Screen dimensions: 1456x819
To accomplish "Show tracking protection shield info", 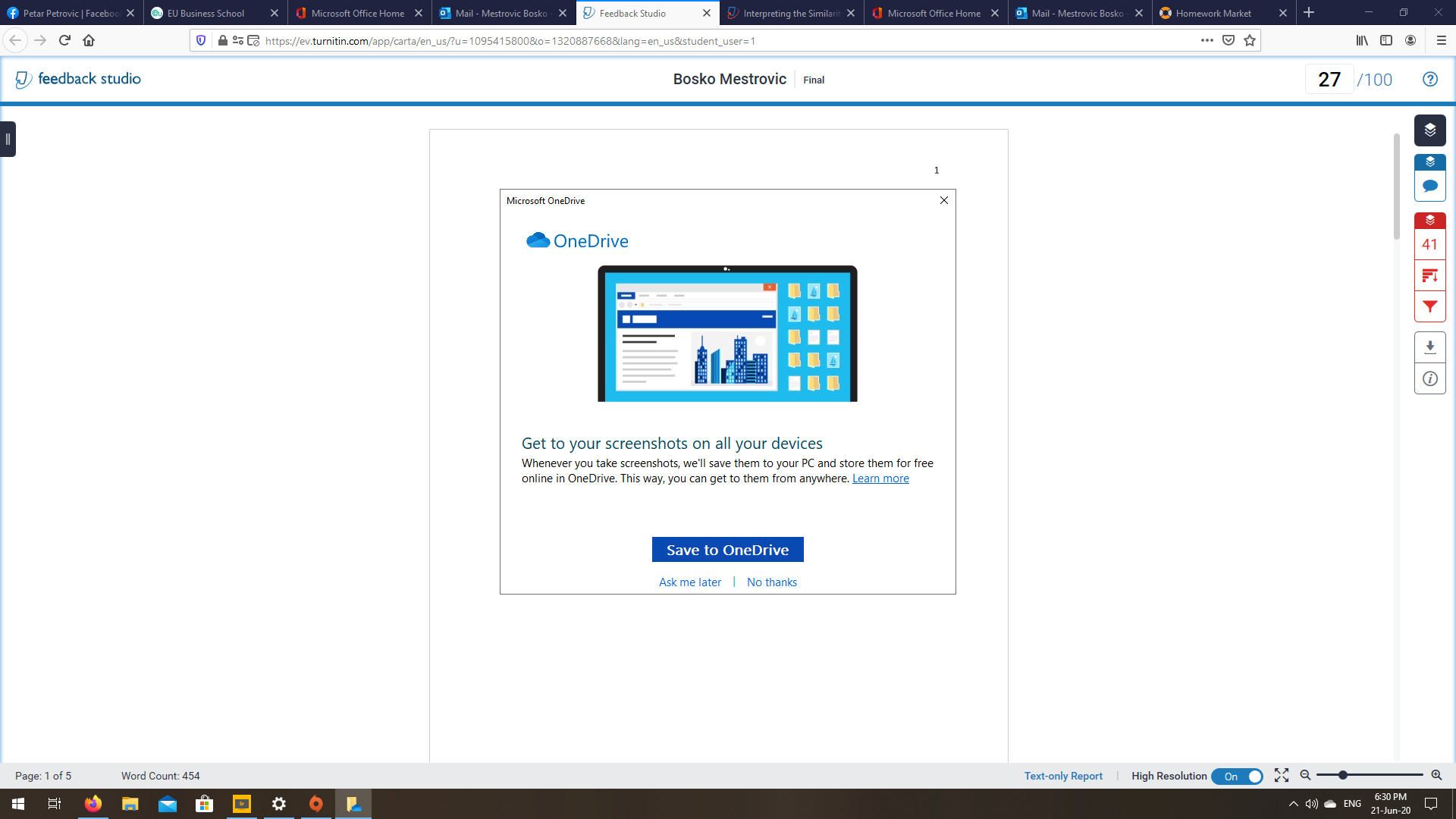I will [201, 40].
